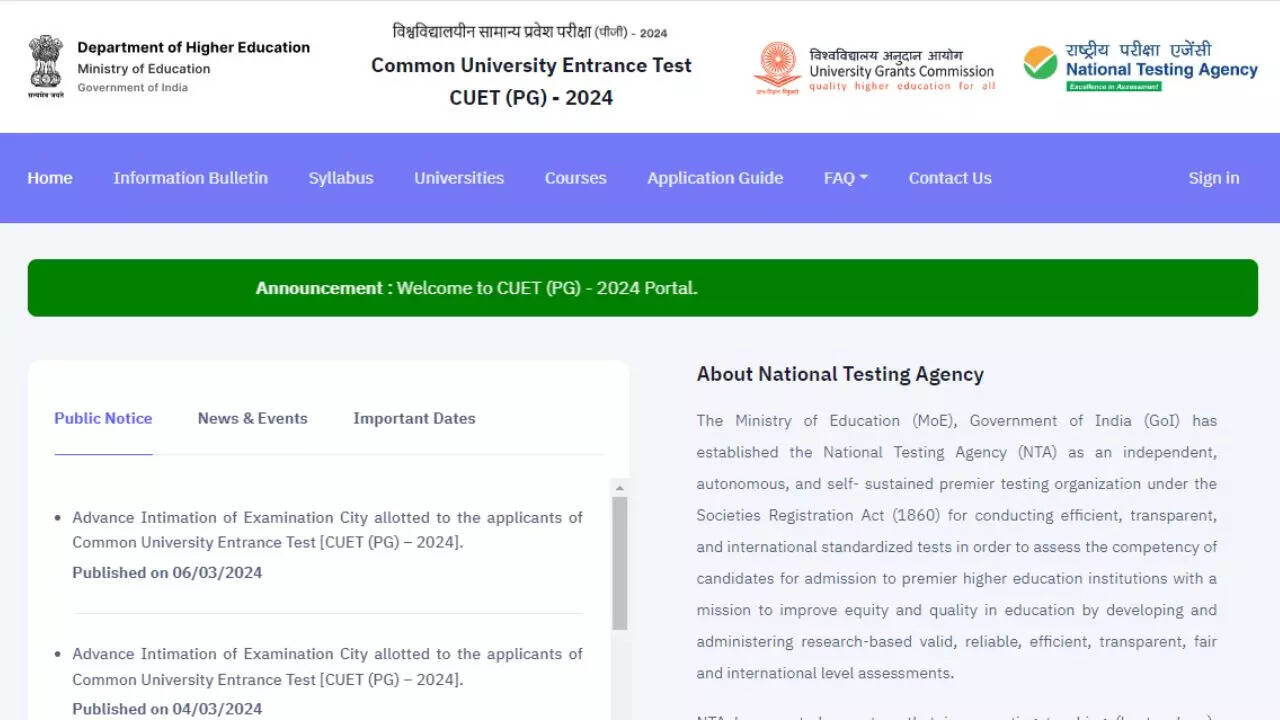Open the Universities navigation item

[459, 178]
